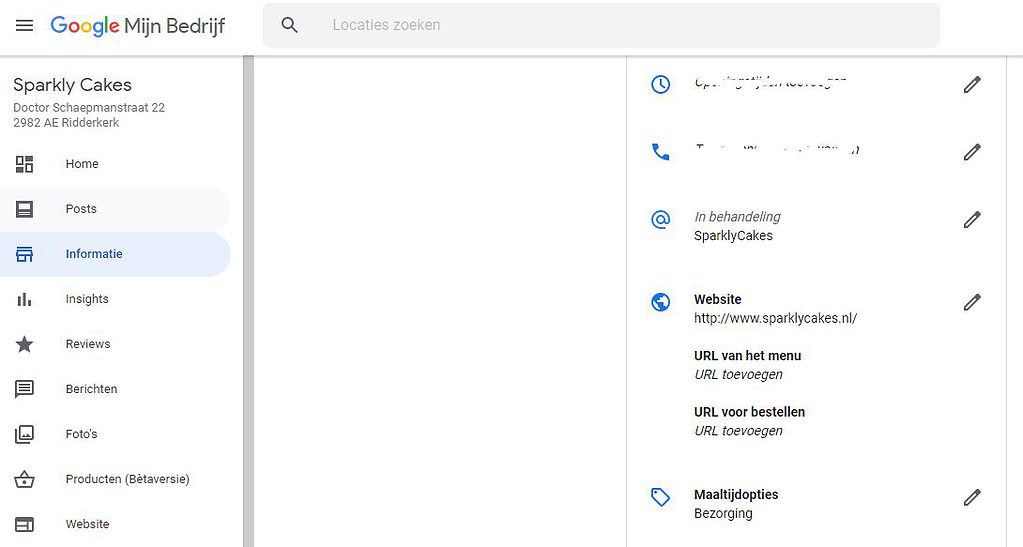The image size is (1023, 547).
Task: Click the @ short name icon
Action: point(660,220)
